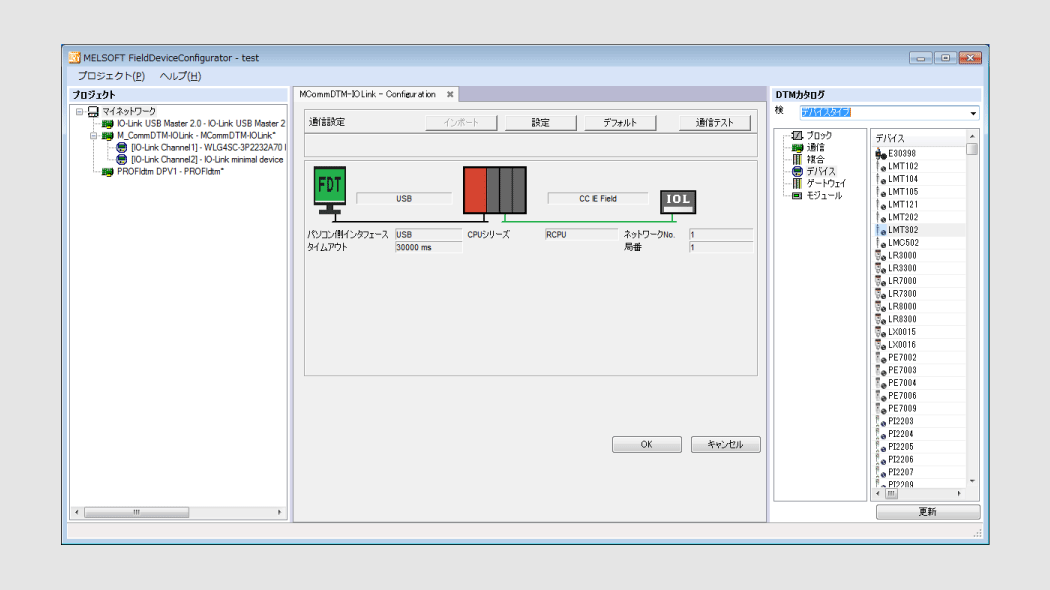The width and height of the screenshot is (1050, 590).
Task: Click device list scroll down arrow
Action: (x=972, y=482)
